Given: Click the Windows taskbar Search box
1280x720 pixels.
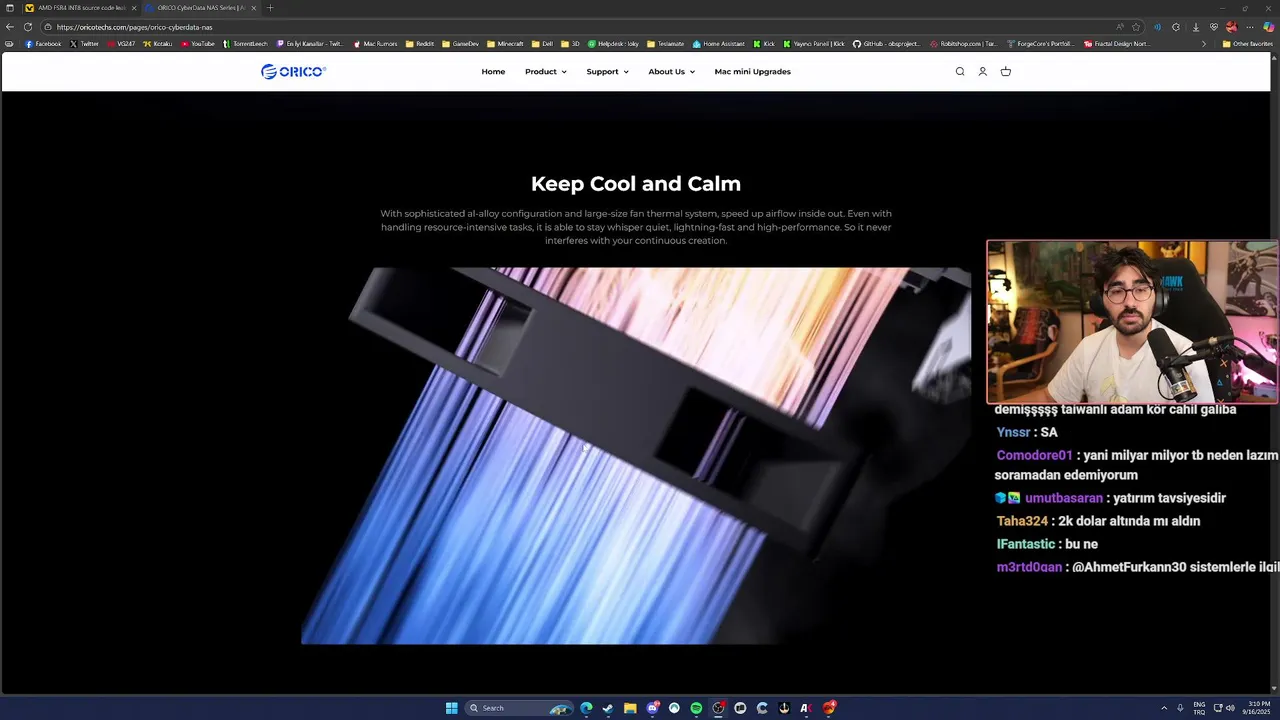Looking at the screenshot, I should [x=521, y=708].
